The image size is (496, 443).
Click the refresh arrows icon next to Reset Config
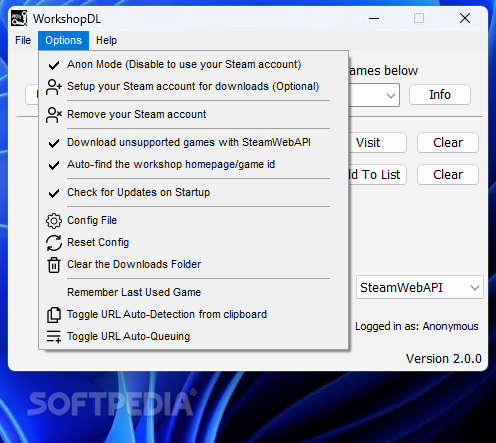pos(54,243)
